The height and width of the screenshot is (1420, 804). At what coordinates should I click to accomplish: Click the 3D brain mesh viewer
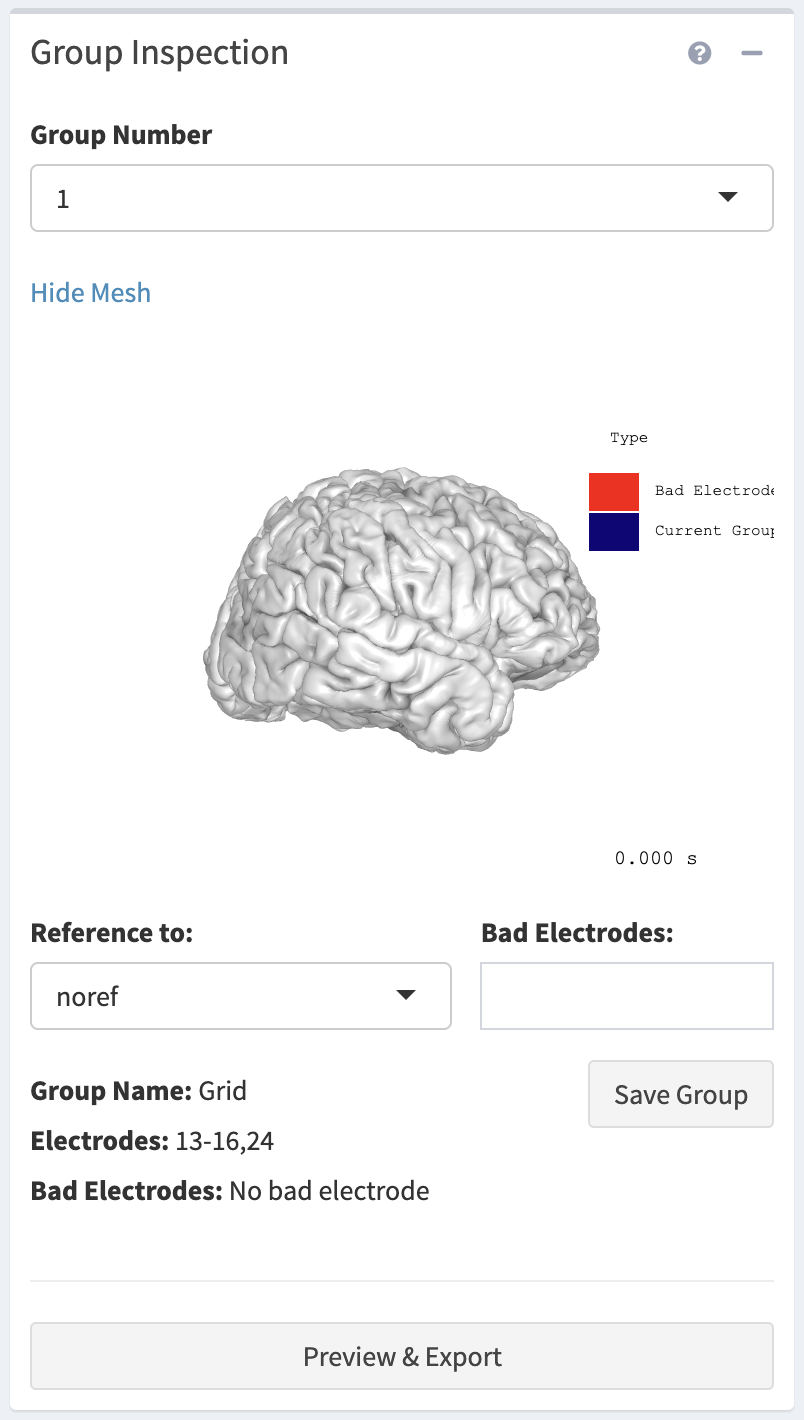pos(400,610)
